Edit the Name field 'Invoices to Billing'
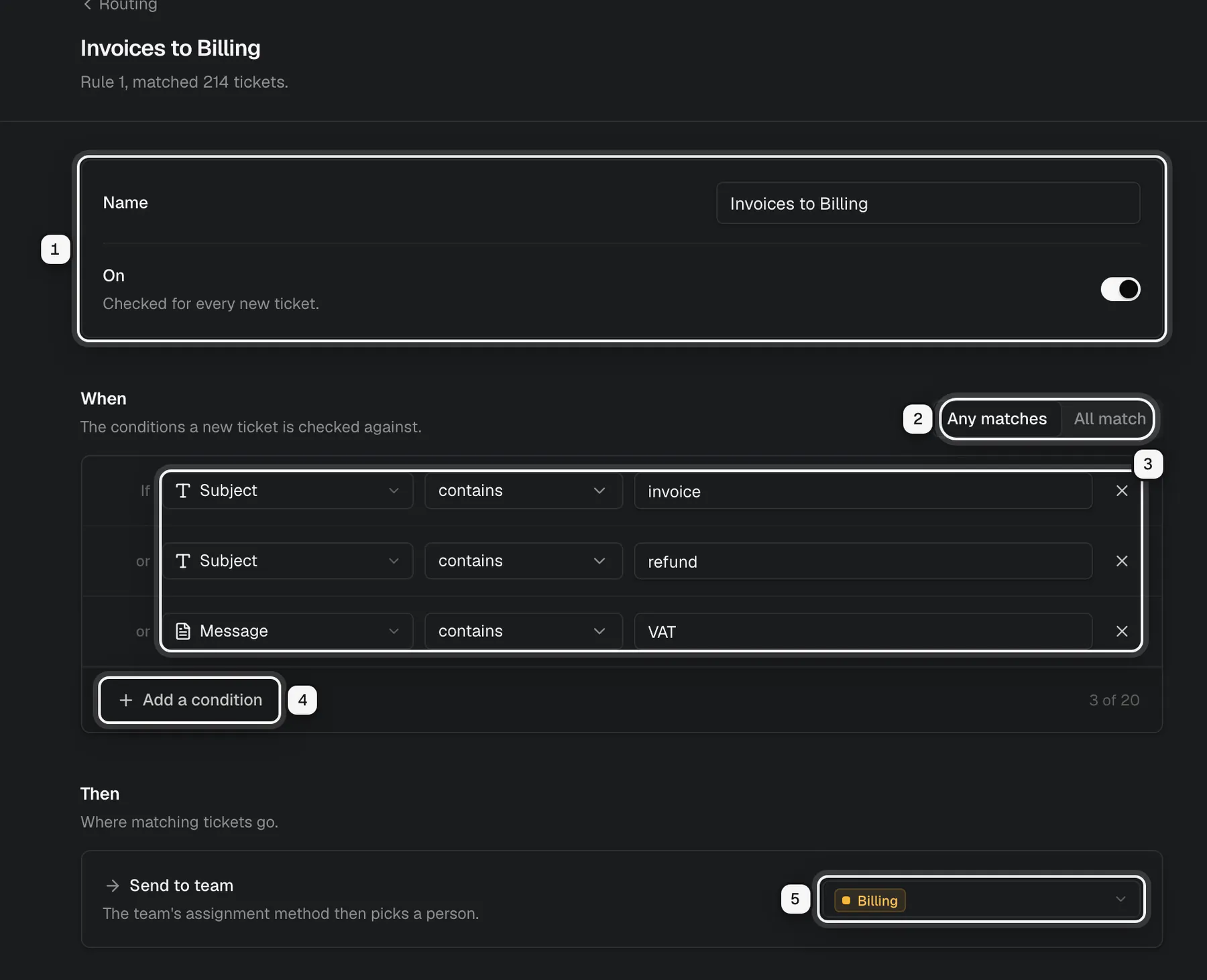Image resolution: width=1207 pixels, height=980 pixels. point(928,203)
